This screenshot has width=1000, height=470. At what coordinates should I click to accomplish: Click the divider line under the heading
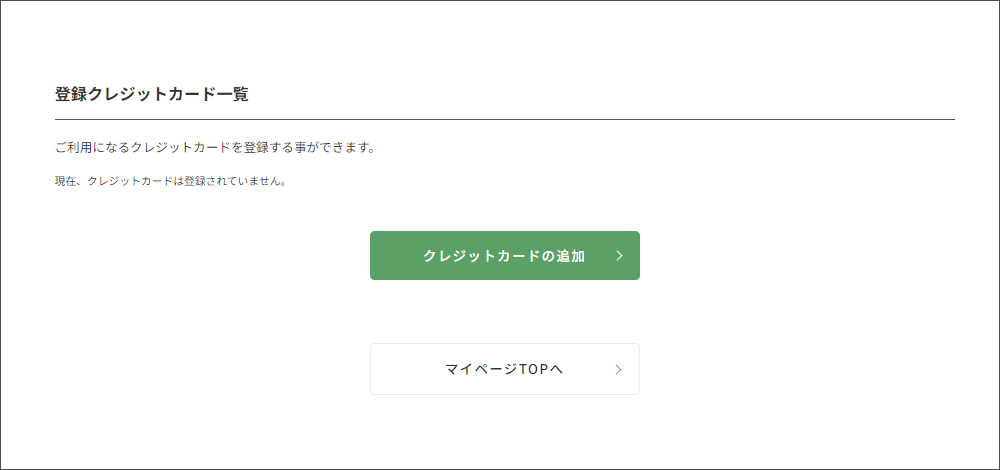(x=504, y=120)
